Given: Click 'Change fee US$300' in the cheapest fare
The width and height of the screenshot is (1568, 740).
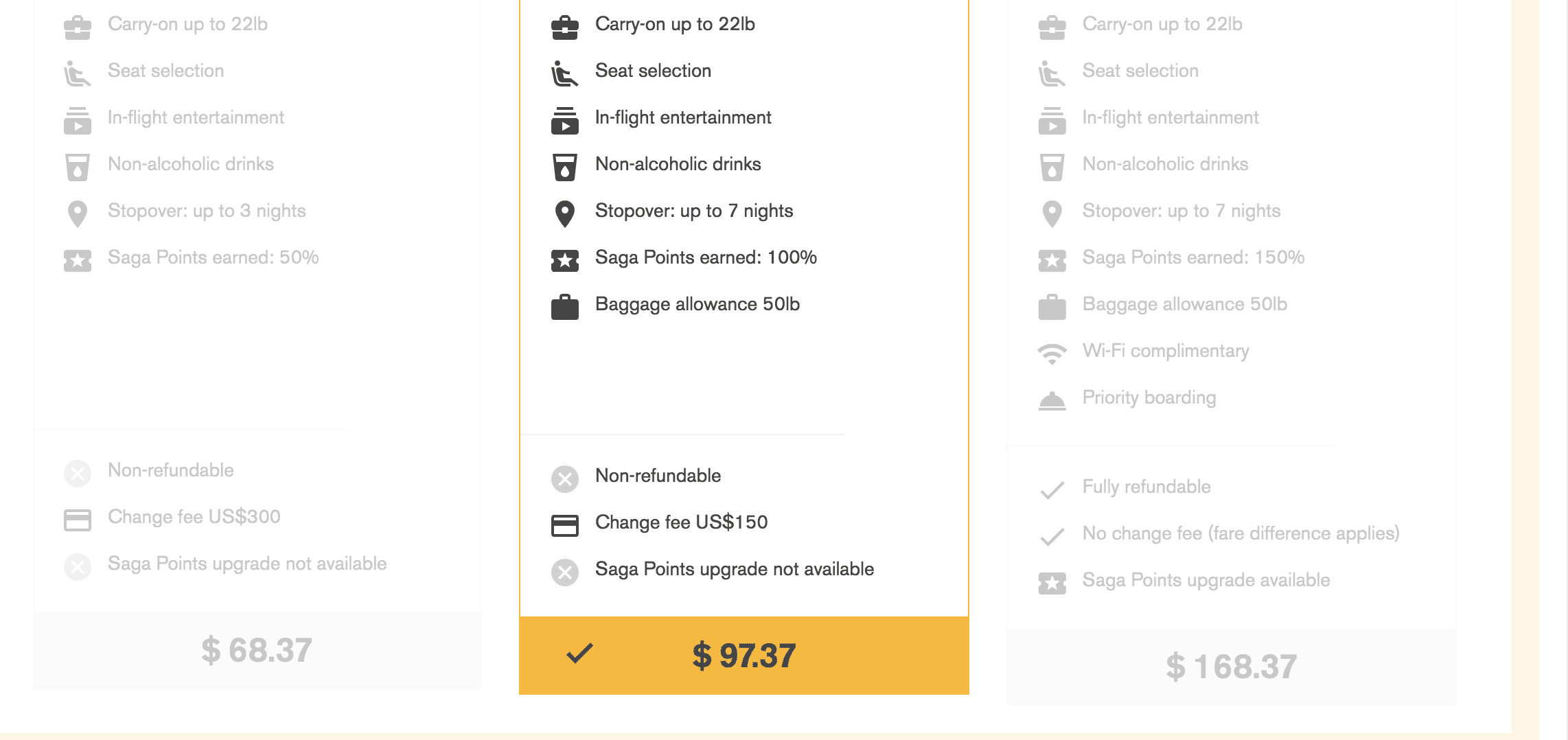Looking at the screenshot, I should coord(194,517).
